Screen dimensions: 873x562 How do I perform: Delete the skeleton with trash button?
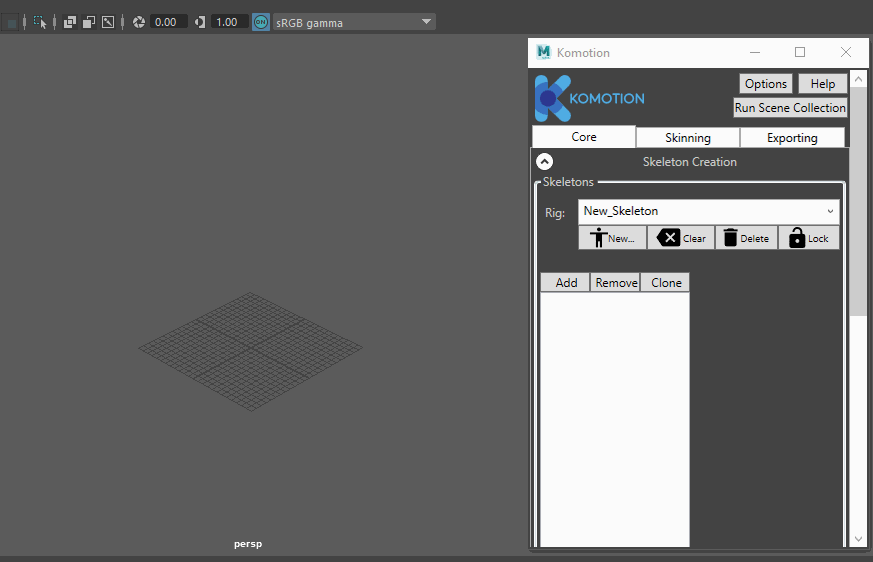point(746,238)
